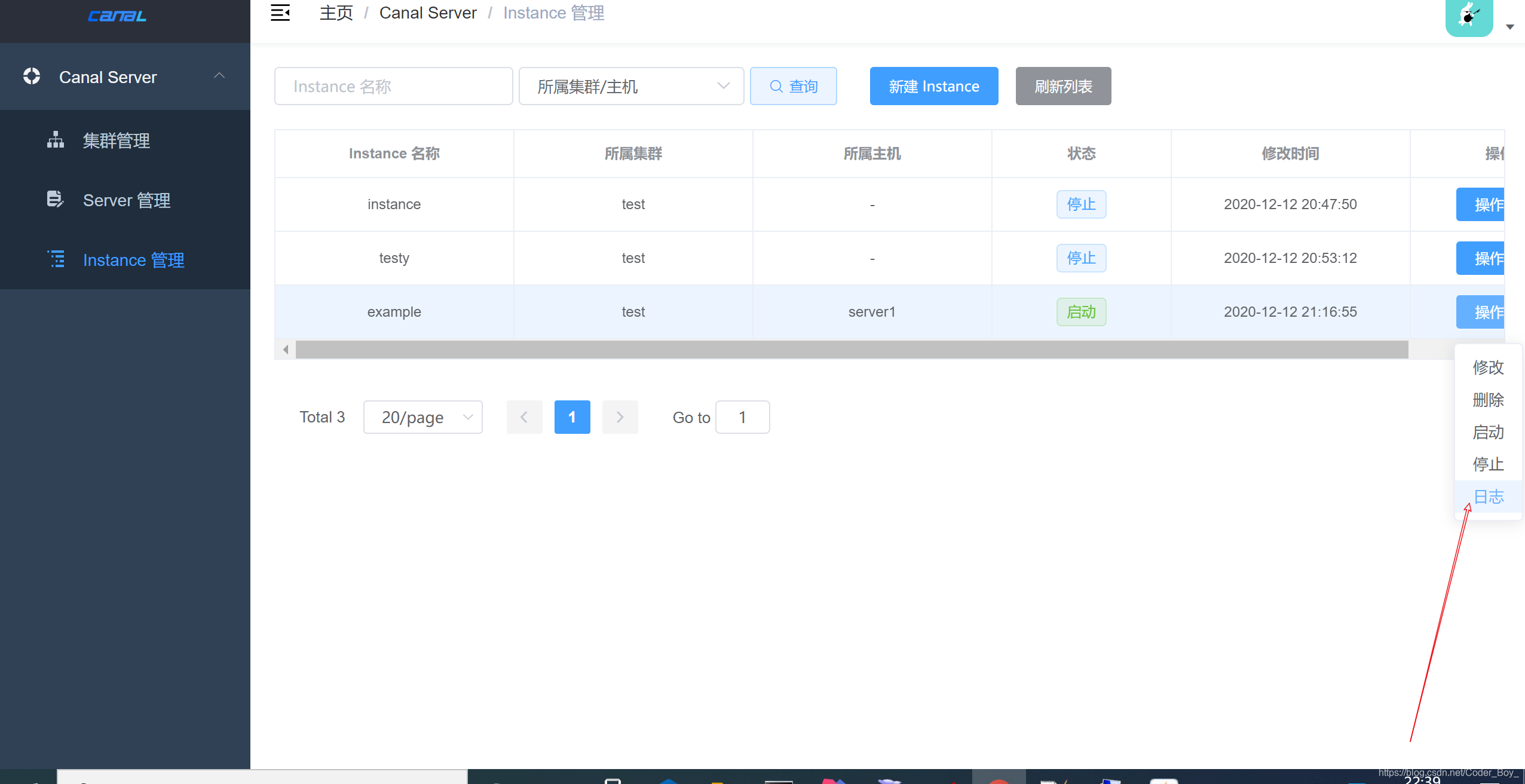Click page 1 pagination button
Viewport: 1525px width, 784px height.
[572, 417]
